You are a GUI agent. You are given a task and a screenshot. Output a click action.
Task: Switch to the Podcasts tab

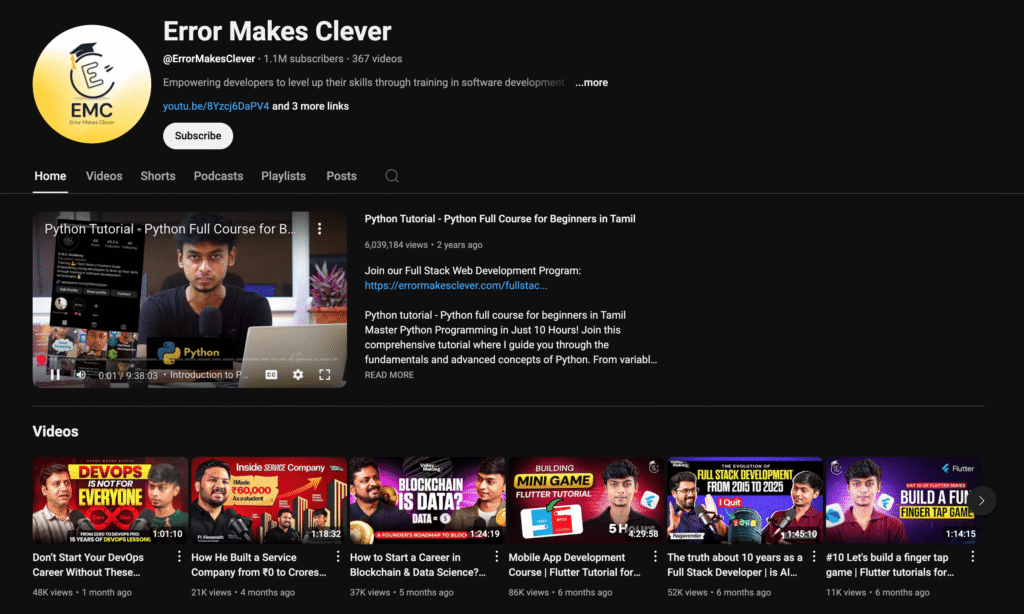[x=218, y=176]
